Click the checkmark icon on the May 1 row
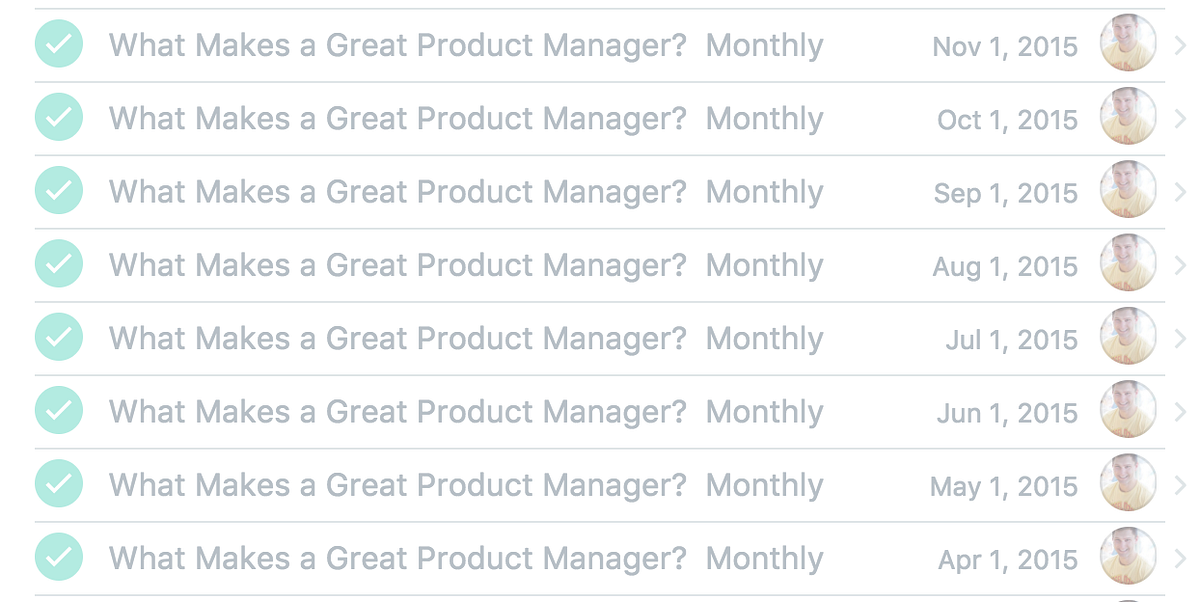1200x602 pixels. [x=58, y=484]
